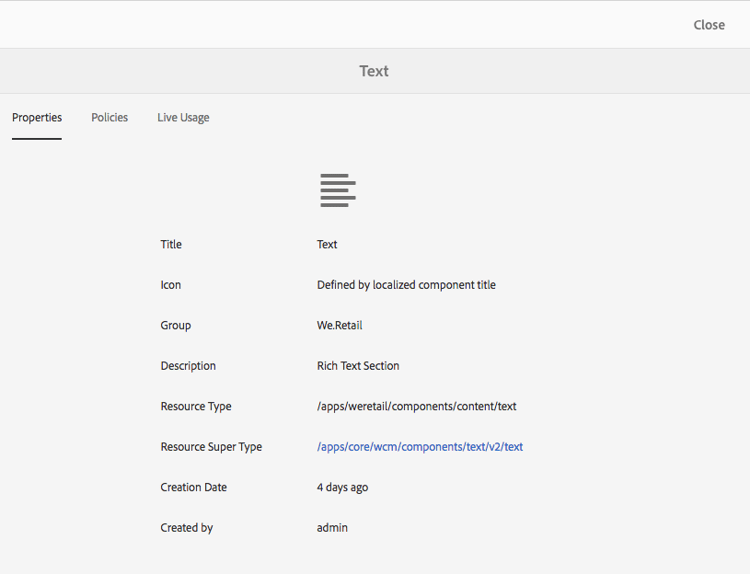Click the Creation Date label
The height and width of the screenshot is (574, 750).
coord(194,487)
